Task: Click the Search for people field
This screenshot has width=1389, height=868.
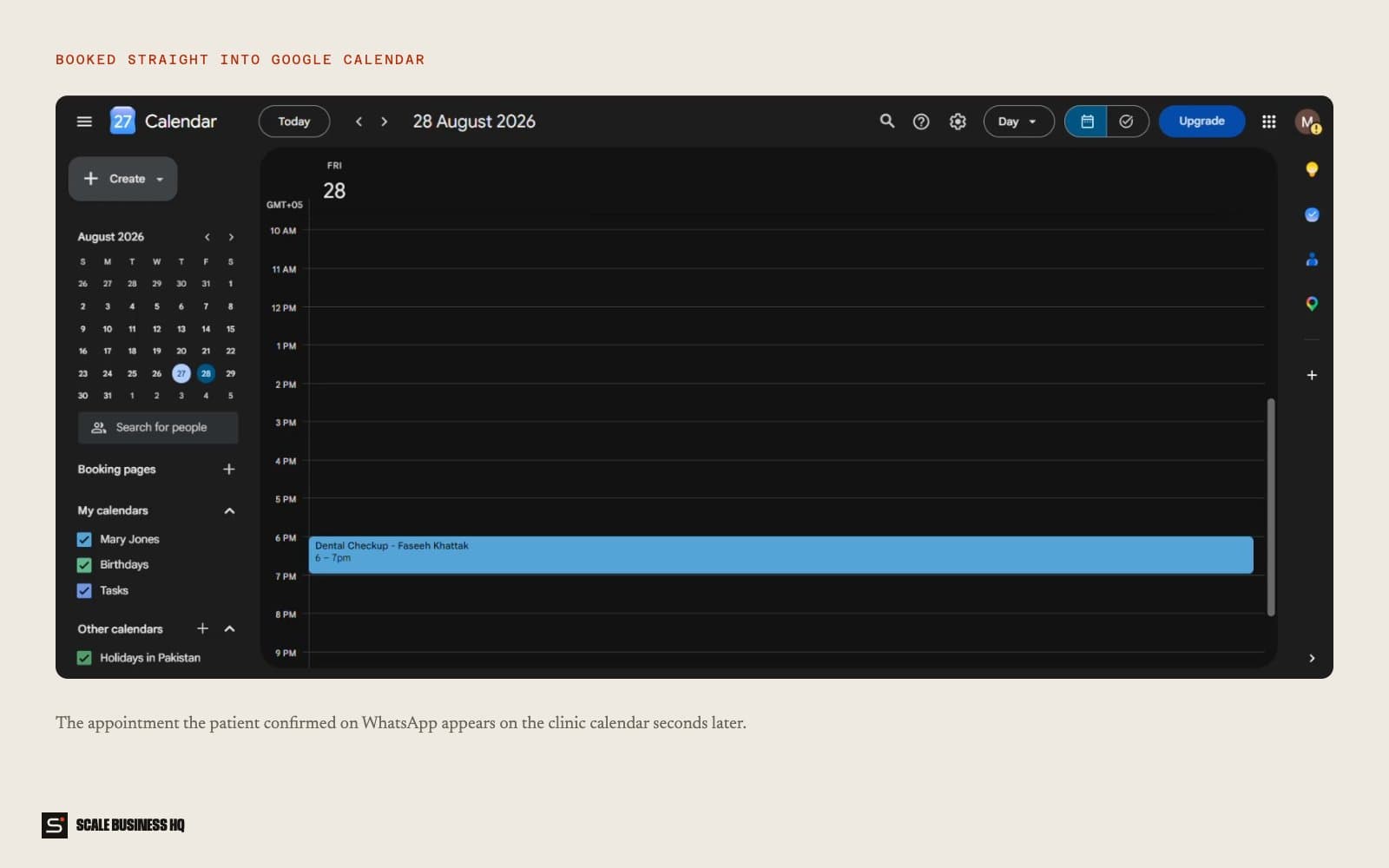Action: pyautogui.click(x=158, y=427)
